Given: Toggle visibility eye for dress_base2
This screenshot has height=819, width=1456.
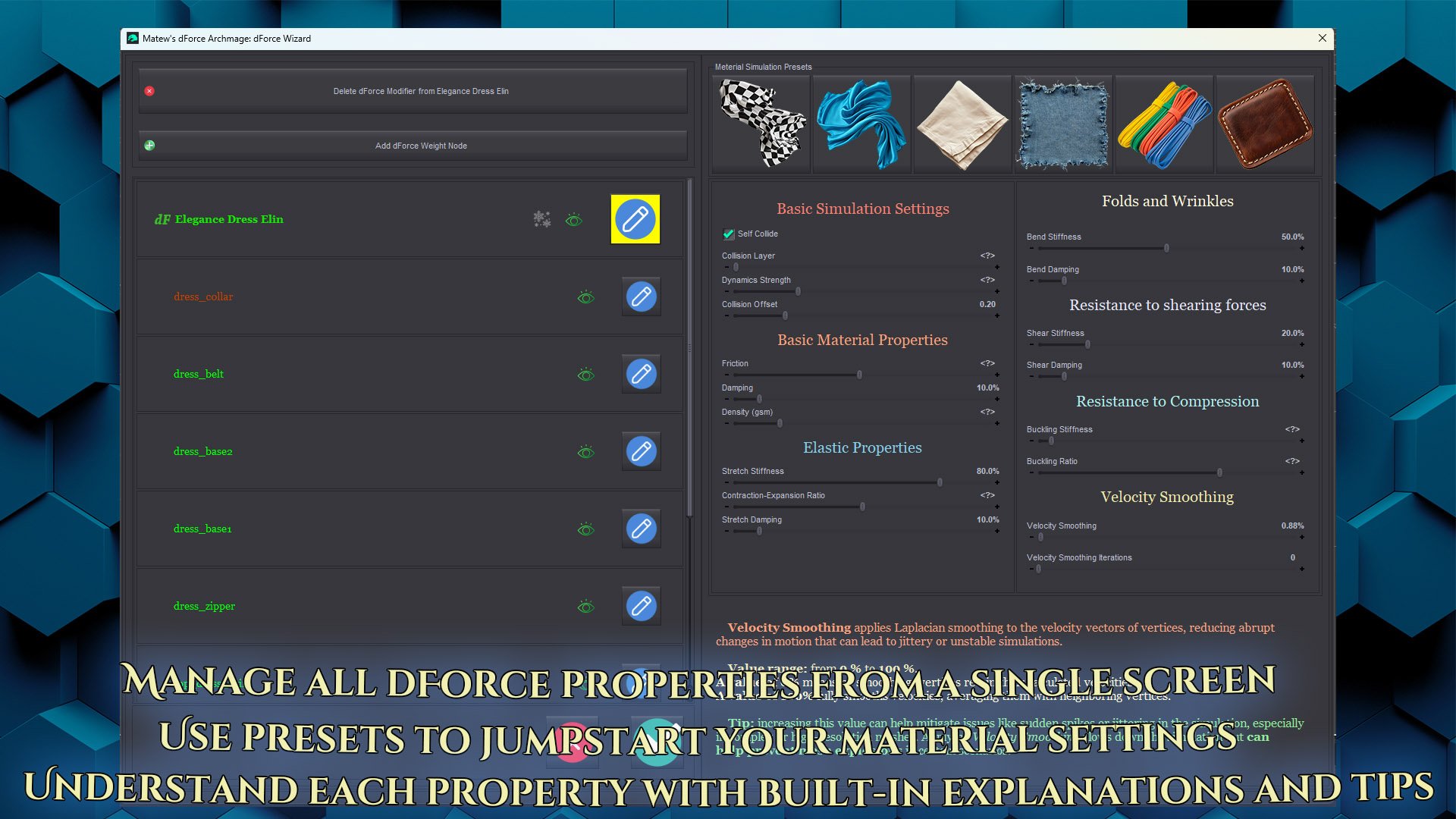Looking at the screenshot, I should (x=585, y=452).
